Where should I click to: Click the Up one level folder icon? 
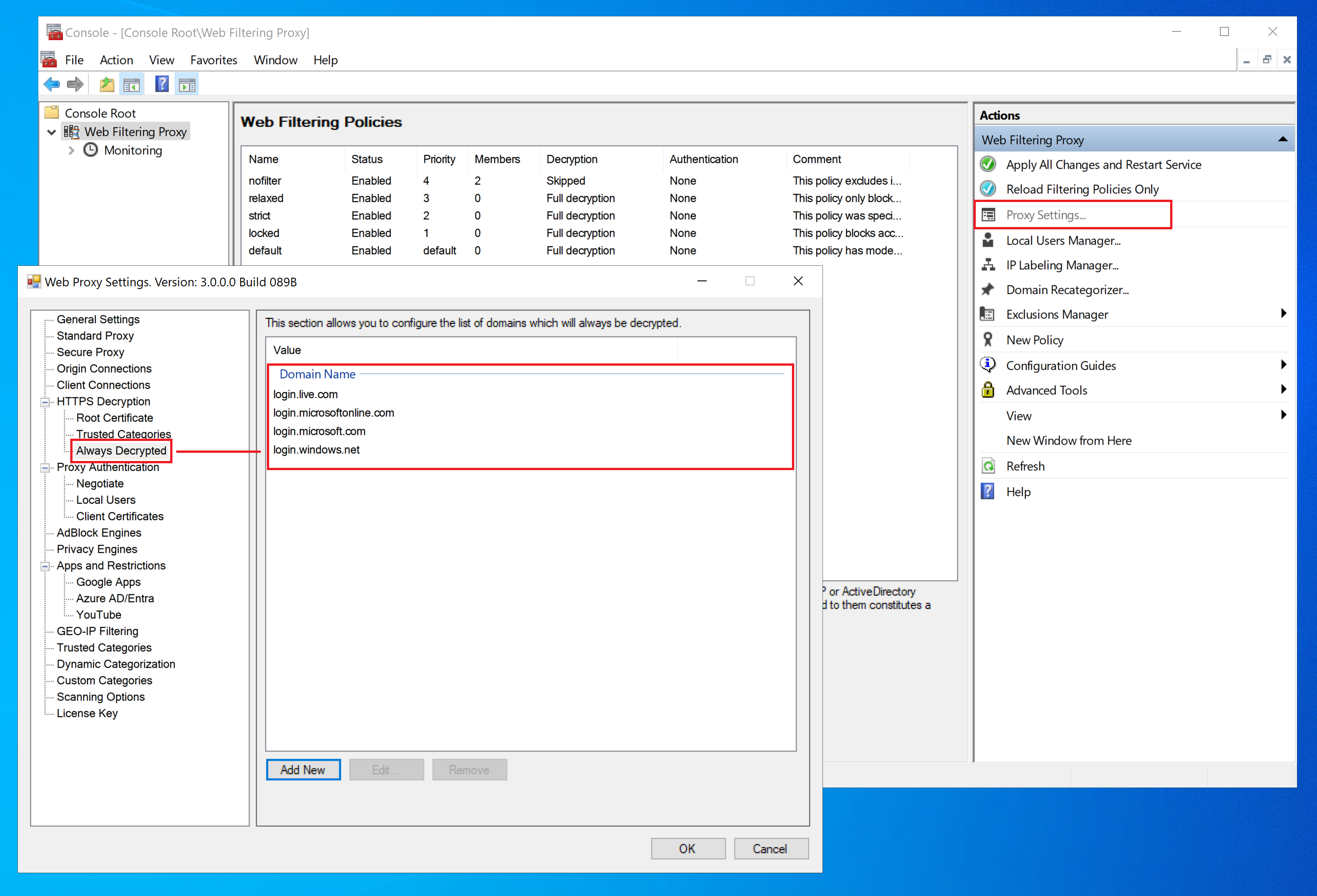point(107,85)
